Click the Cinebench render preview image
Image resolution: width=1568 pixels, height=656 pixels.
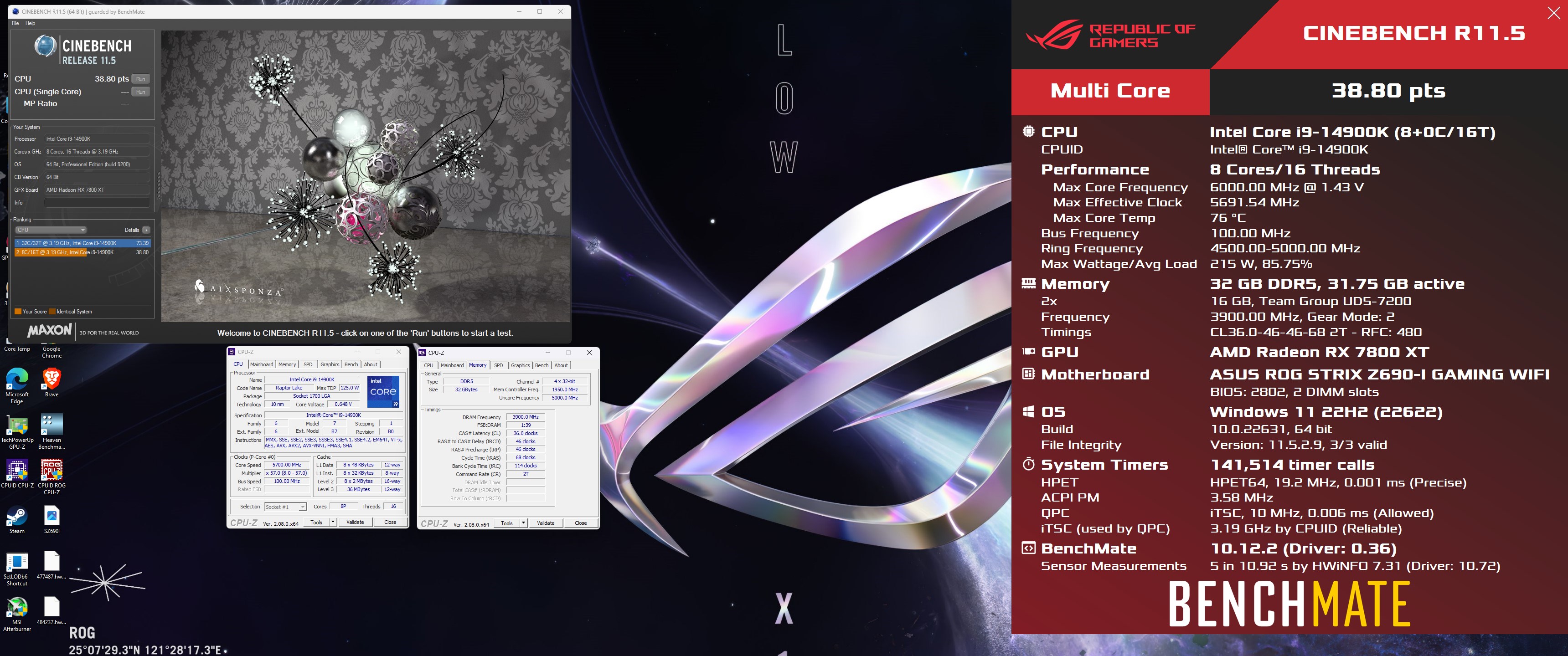[366, 176]
